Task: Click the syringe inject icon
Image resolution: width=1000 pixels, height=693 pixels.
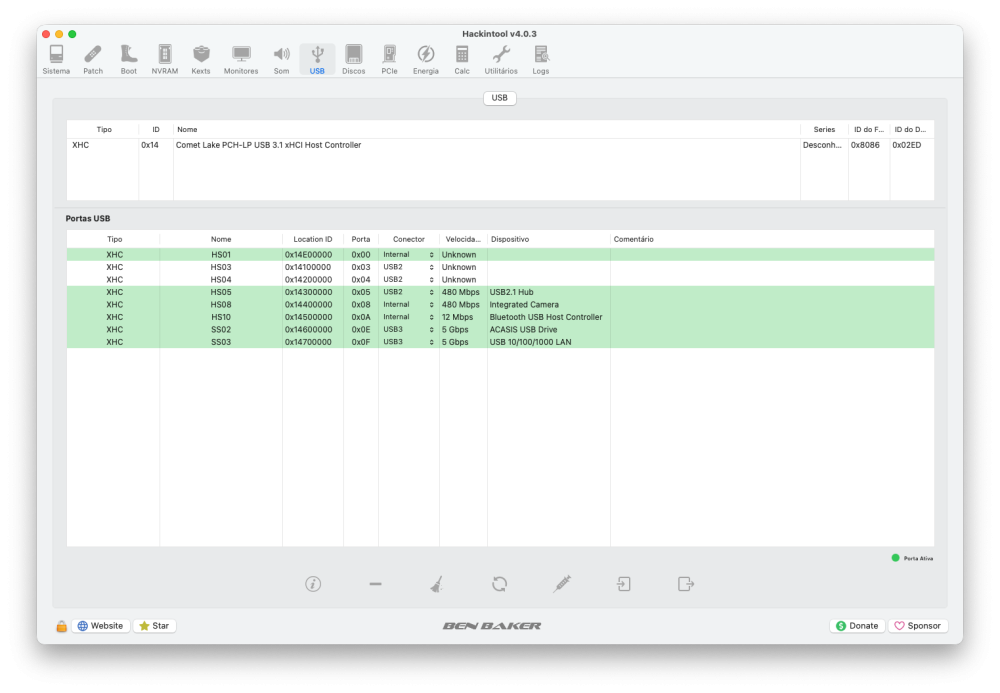Action: 562,583
